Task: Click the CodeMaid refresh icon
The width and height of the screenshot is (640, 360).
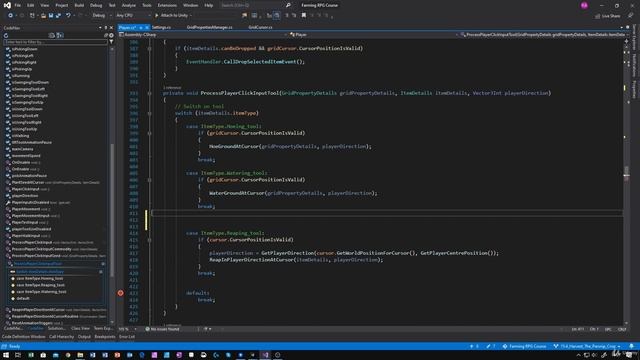Action: [6, 36]
